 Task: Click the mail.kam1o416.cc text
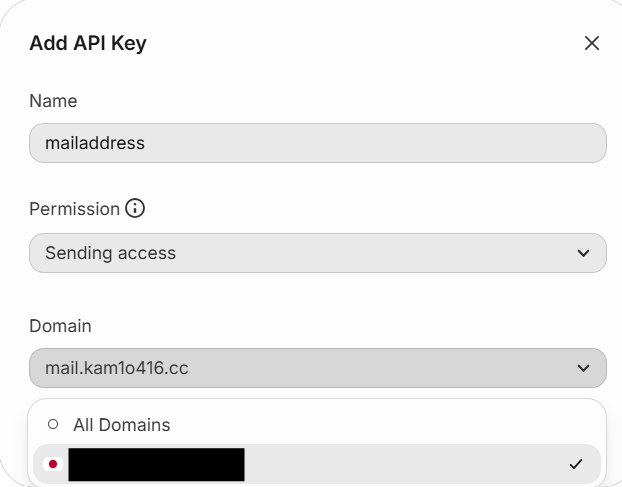[117, 368]
